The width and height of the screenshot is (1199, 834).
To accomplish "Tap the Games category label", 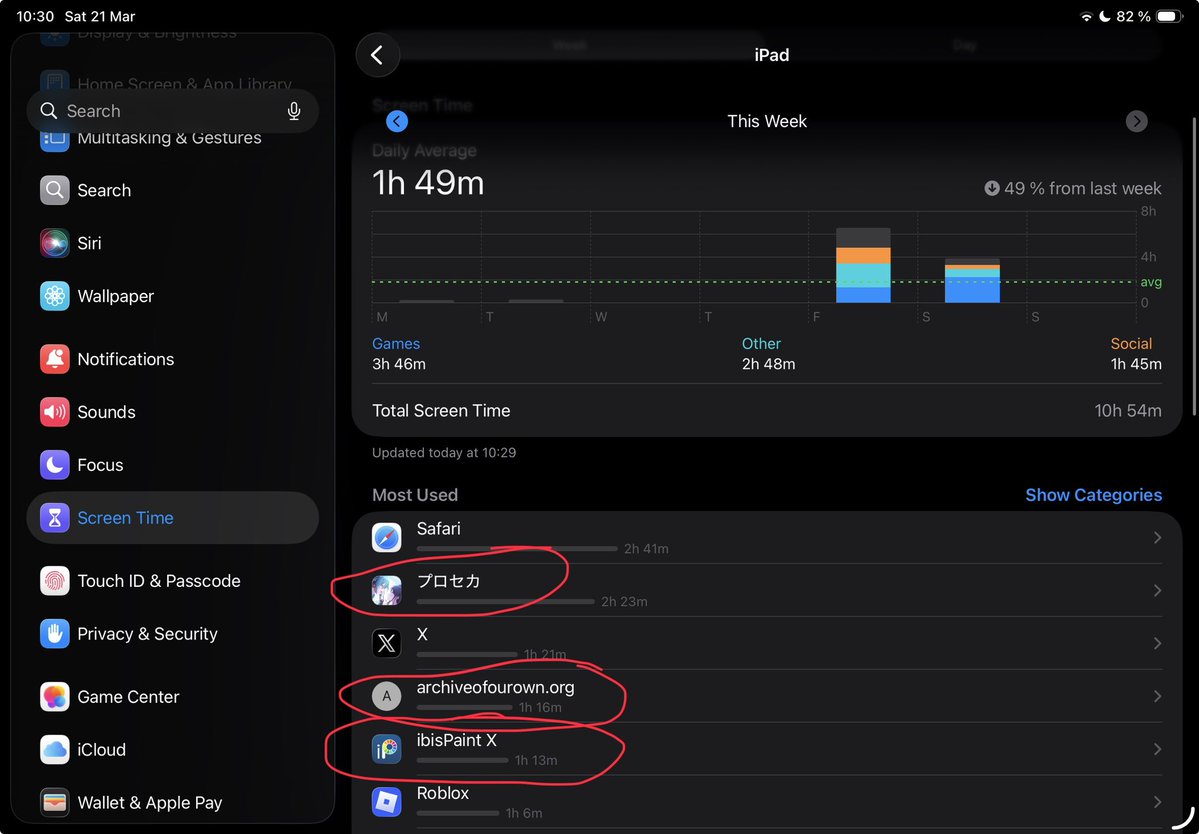I will (x=396, y=344).
